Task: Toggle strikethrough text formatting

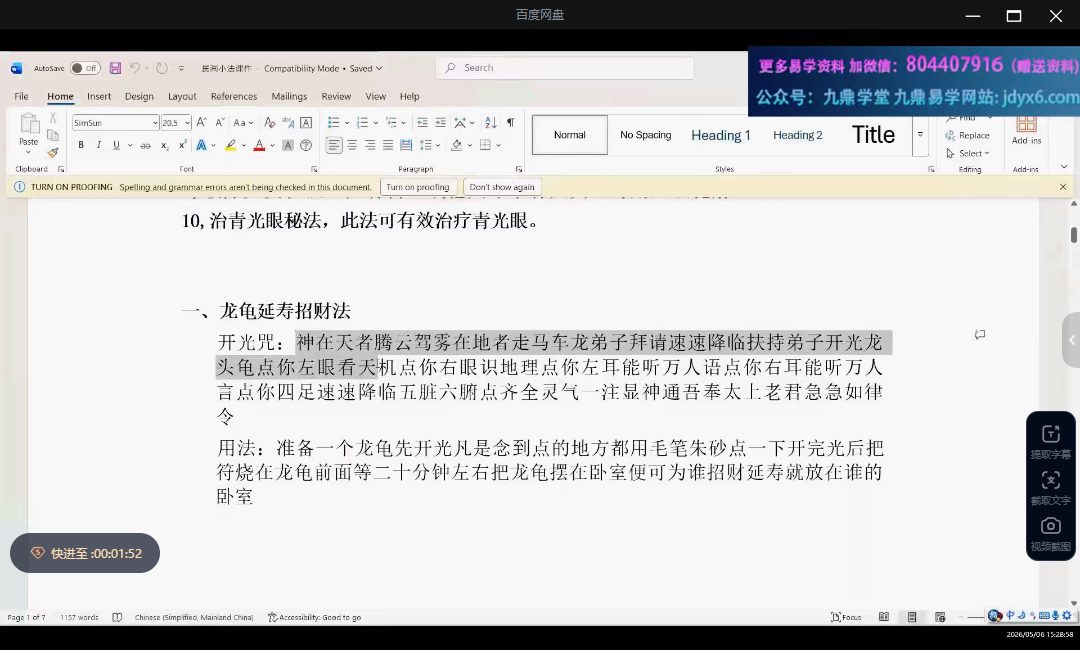Action: coord(145,145)
